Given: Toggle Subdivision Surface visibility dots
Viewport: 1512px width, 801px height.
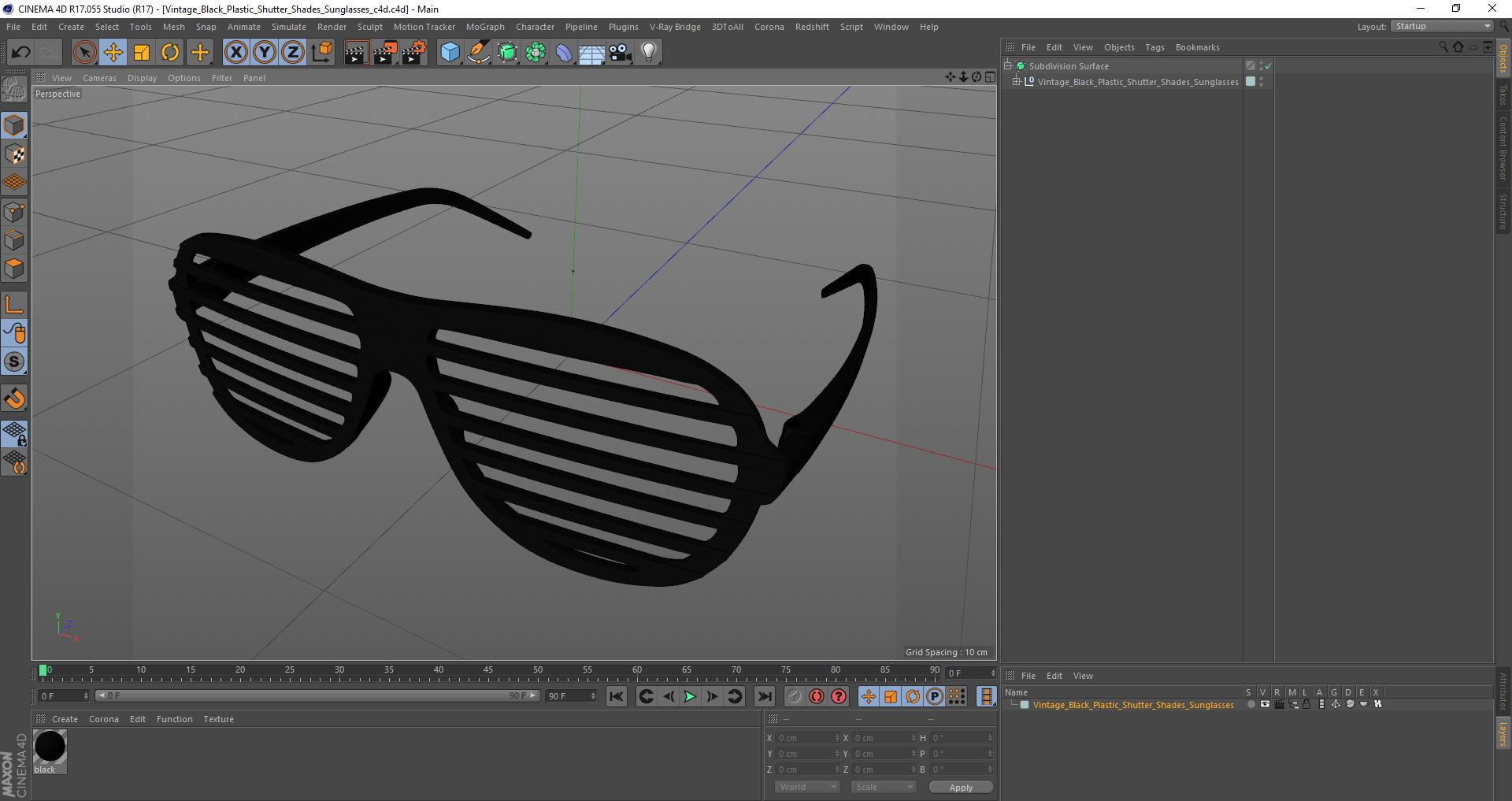Looking at the screenshot, I should point(1261,66).
